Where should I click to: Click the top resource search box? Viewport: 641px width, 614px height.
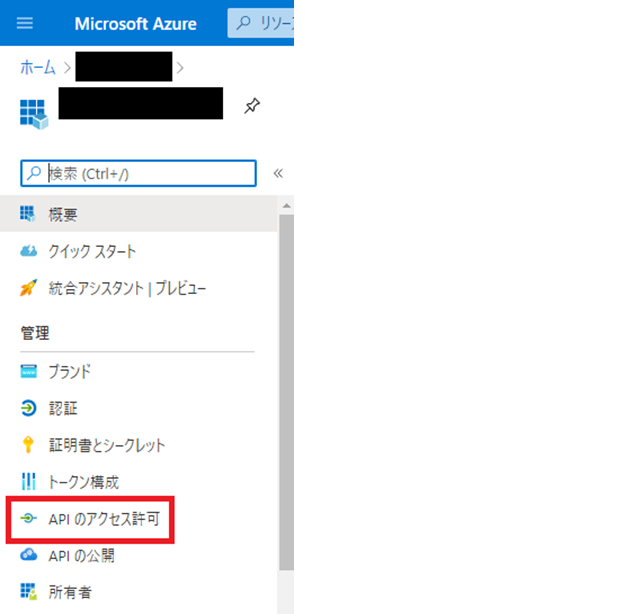(x=262, y=23)
